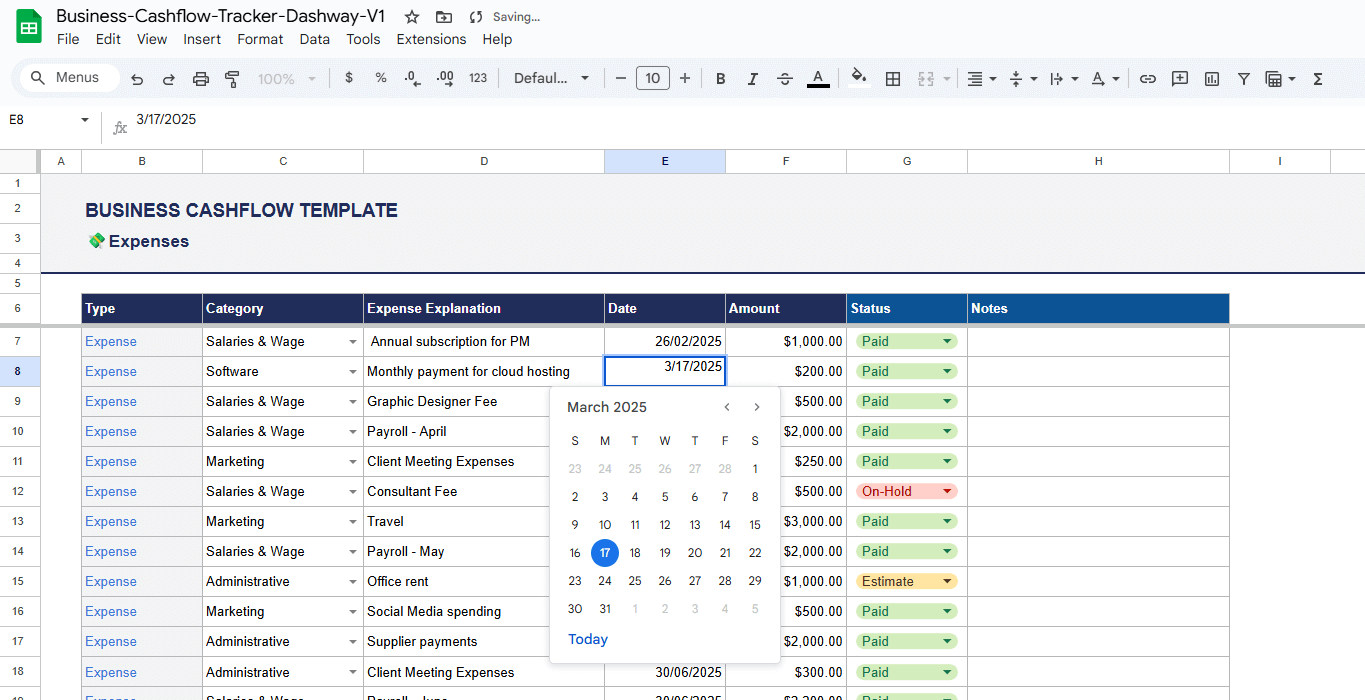Click Today link in the date picker
1365x700 pixels.
pyautogui.click(x=588, y=639)
